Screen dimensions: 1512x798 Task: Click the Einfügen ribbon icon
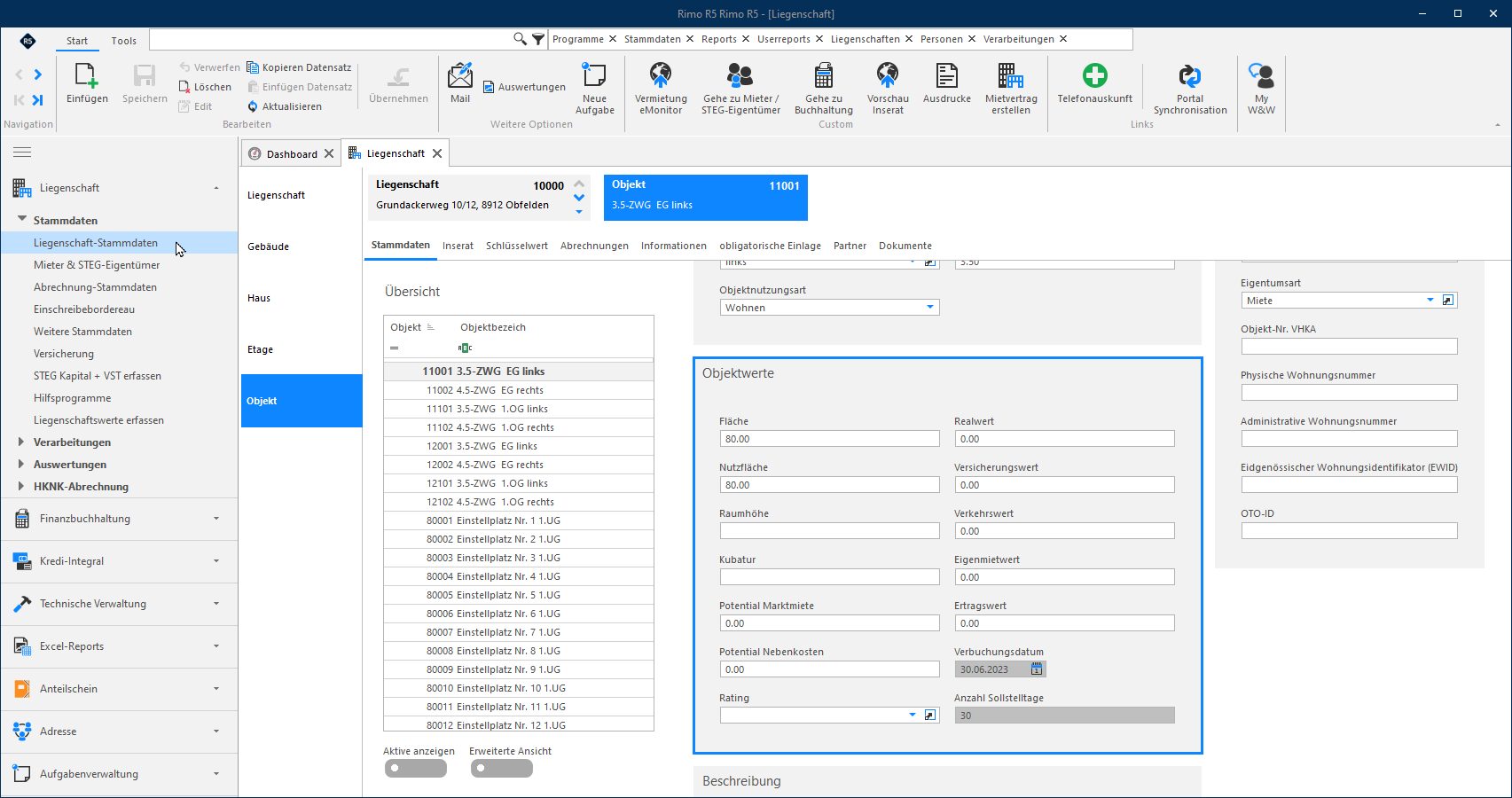(87, 84)
